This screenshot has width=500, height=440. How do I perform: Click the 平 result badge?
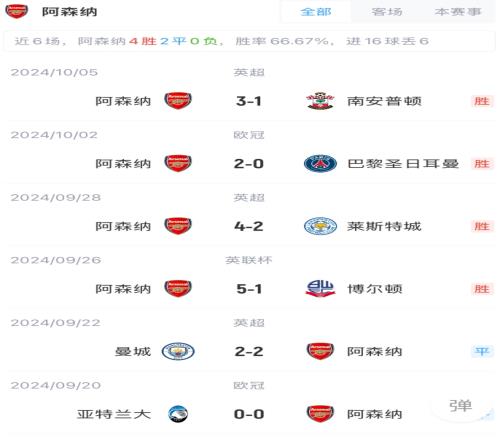482,351
